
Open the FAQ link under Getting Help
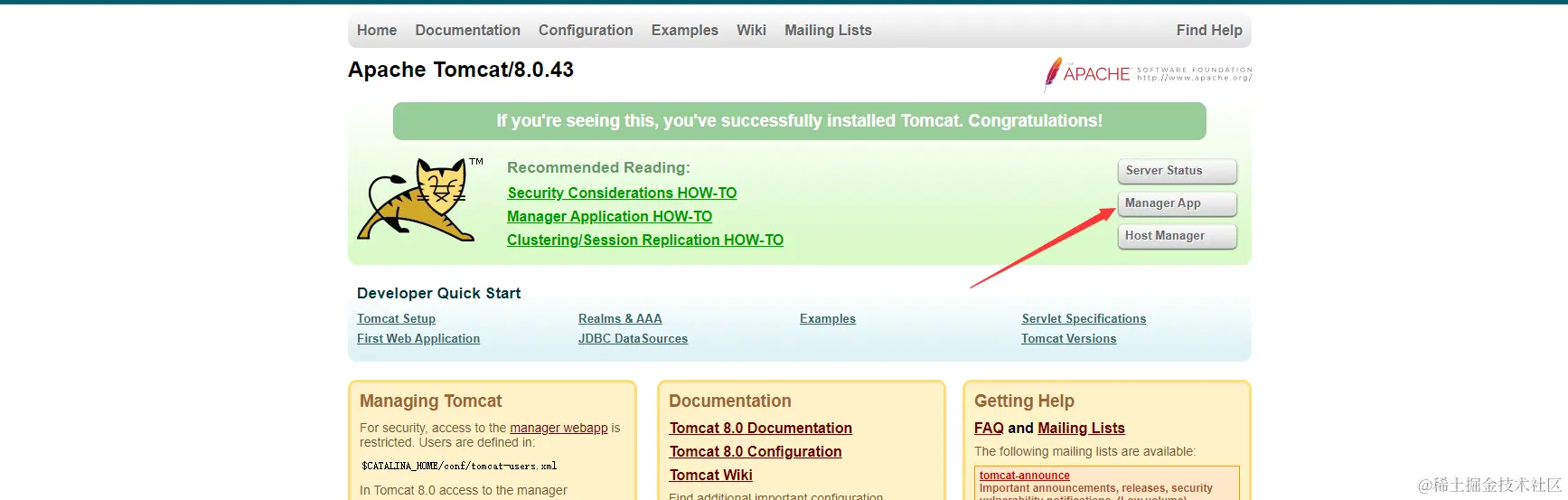(989, 428)
